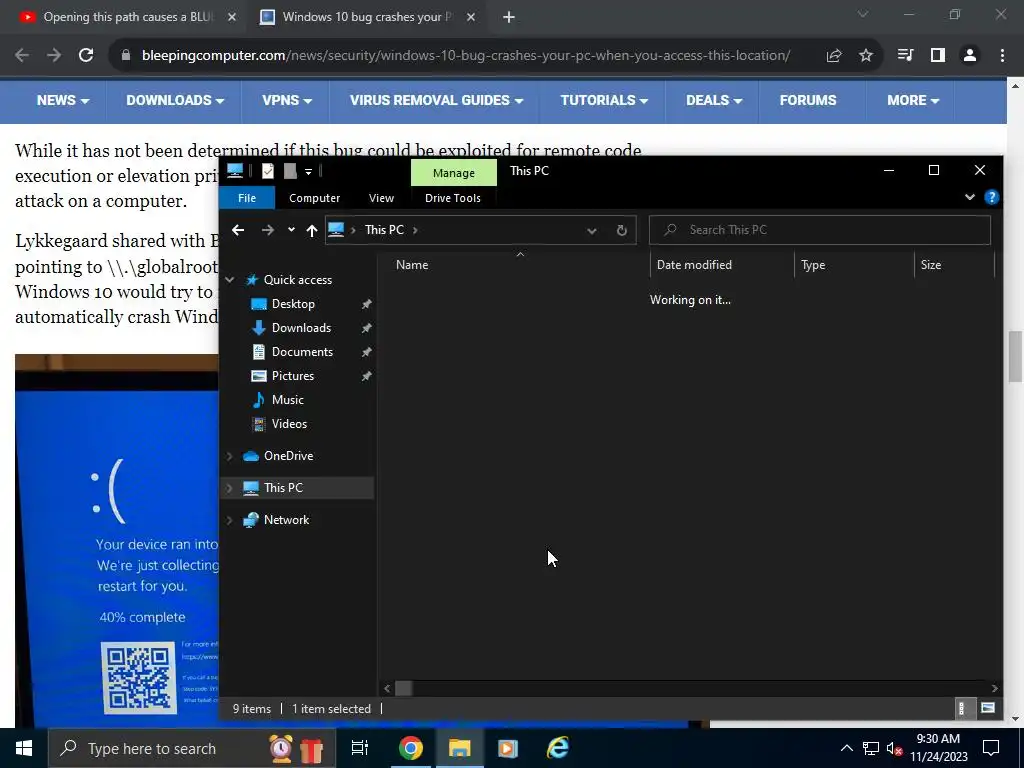Collapse the Quick access tree node

click(230, 280)
